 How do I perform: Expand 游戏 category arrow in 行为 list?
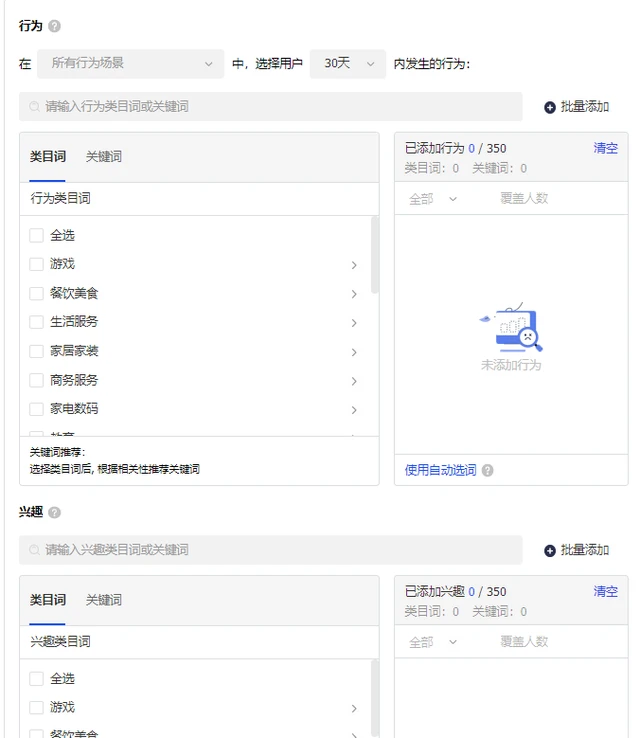pyautogui.click(x=354, y=265)
